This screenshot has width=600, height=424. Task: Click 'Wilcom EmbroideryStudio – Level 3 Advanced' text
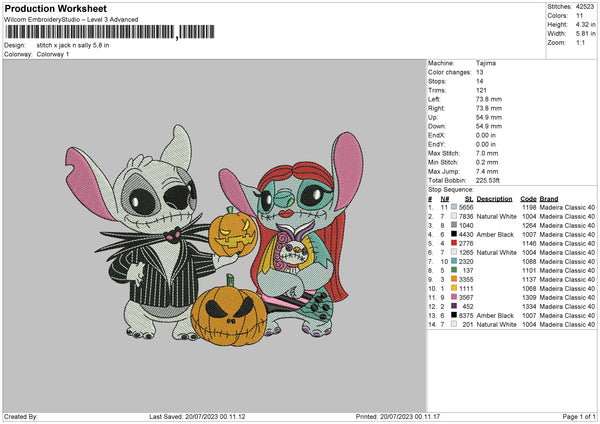[x=71, y=20]
